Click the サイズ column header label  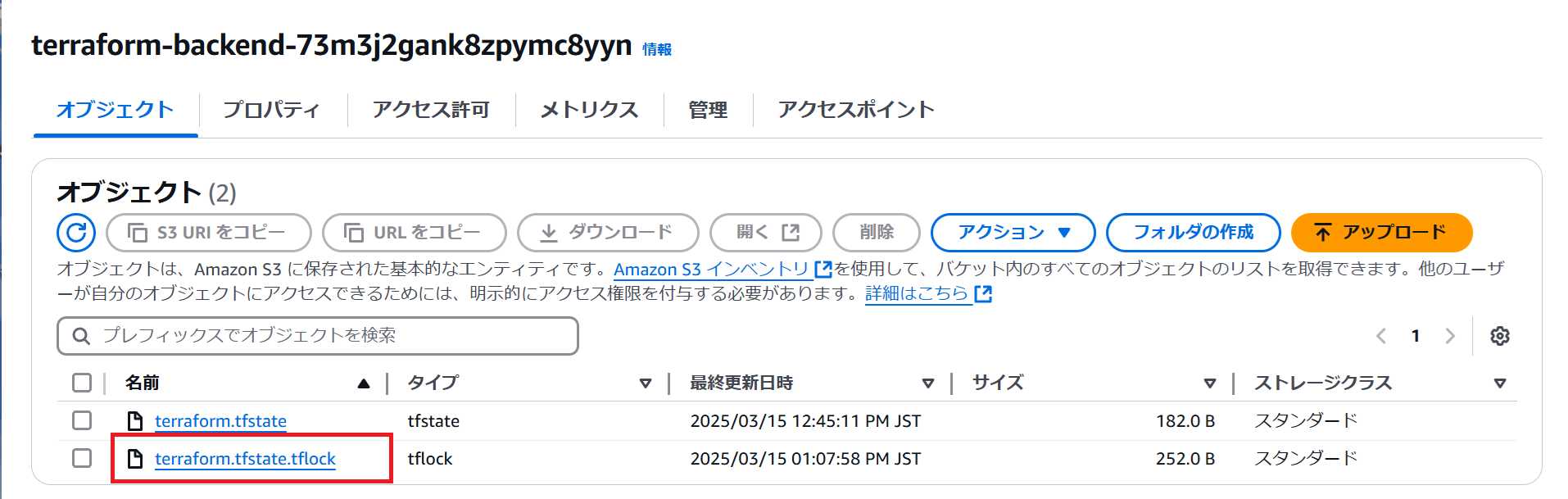tap(998, 383)
